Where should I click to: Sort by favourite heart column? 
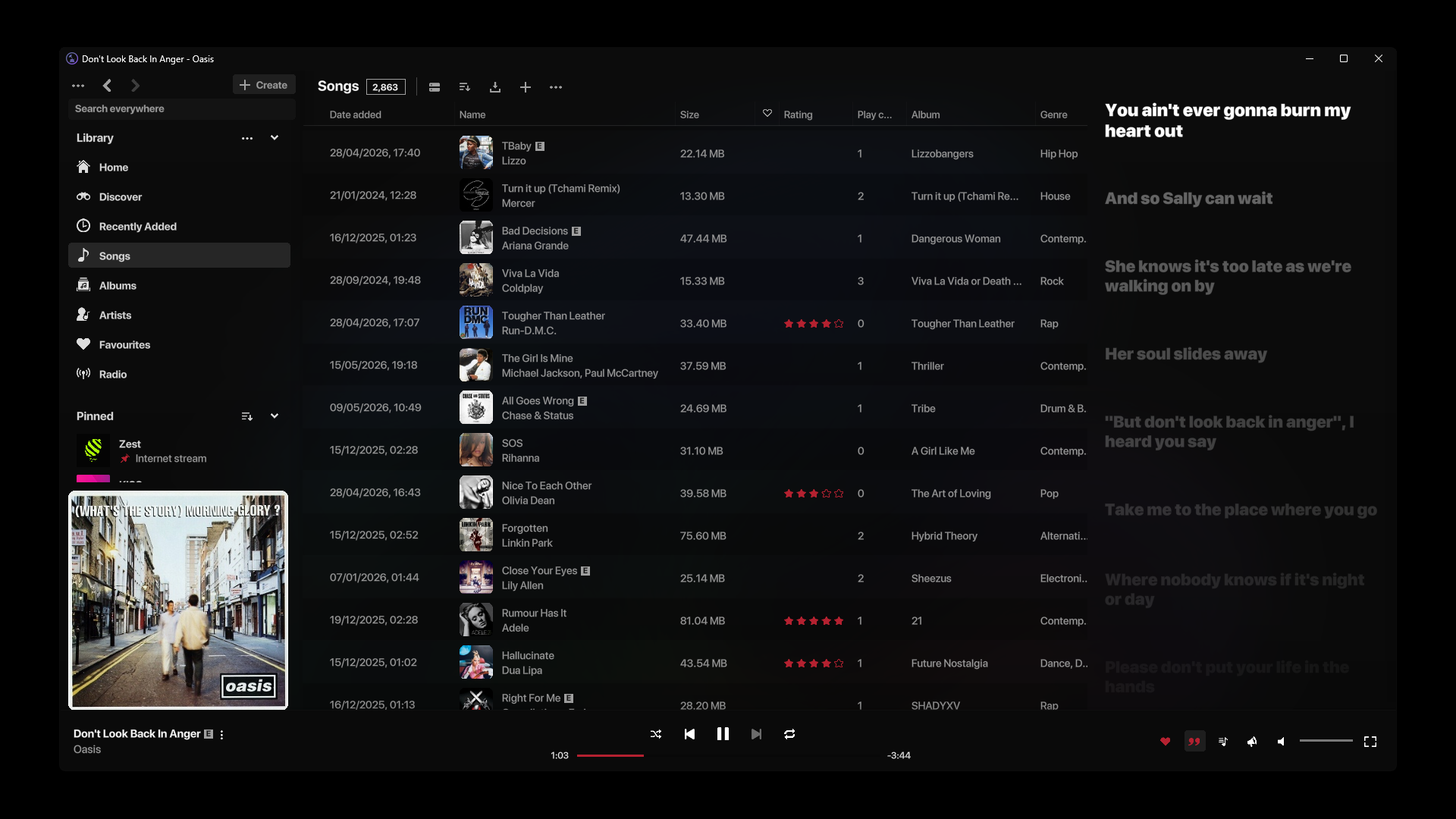tap(767, 114)
